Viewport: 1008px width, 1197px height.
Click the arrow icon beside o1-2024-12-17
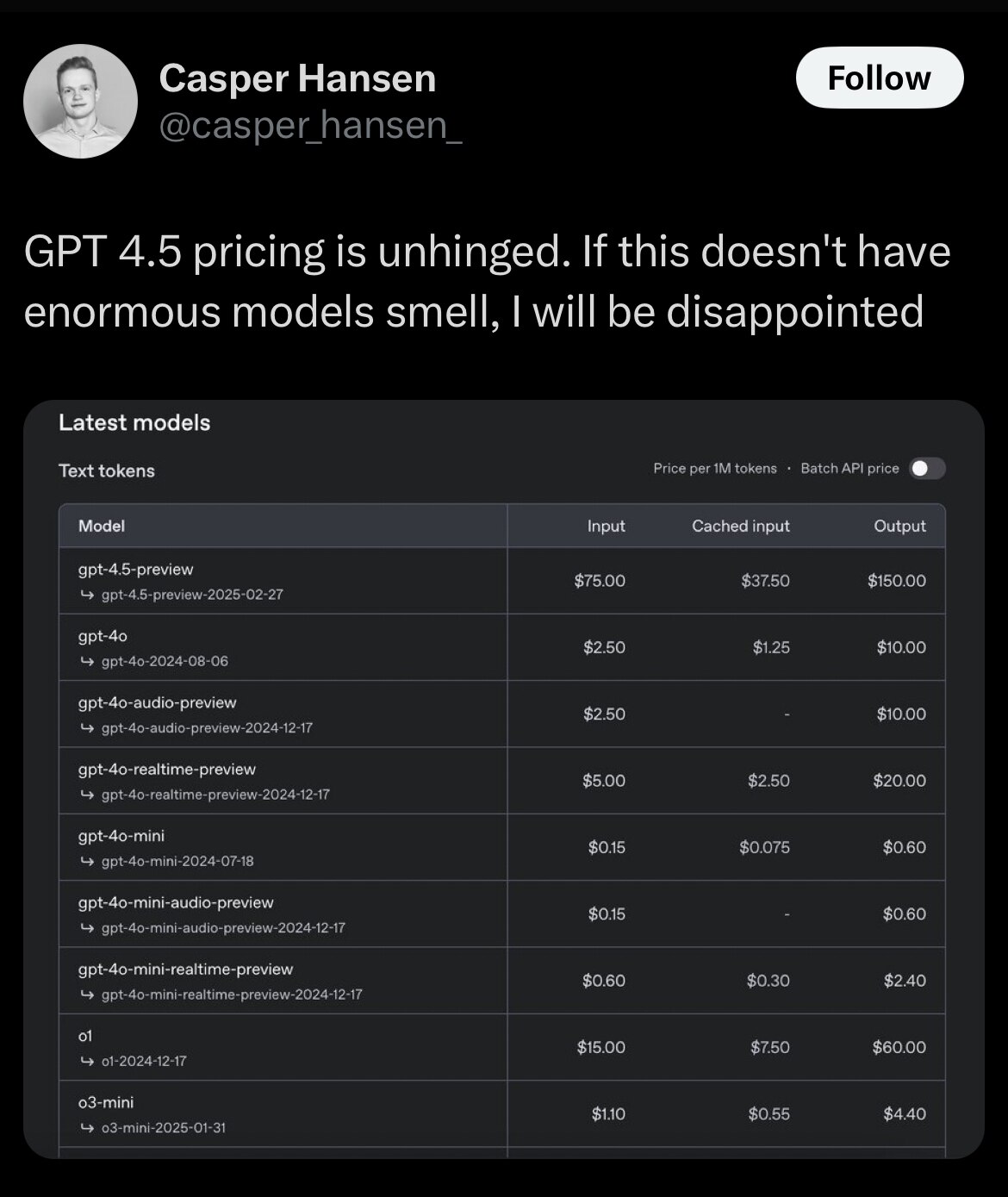86,1061
